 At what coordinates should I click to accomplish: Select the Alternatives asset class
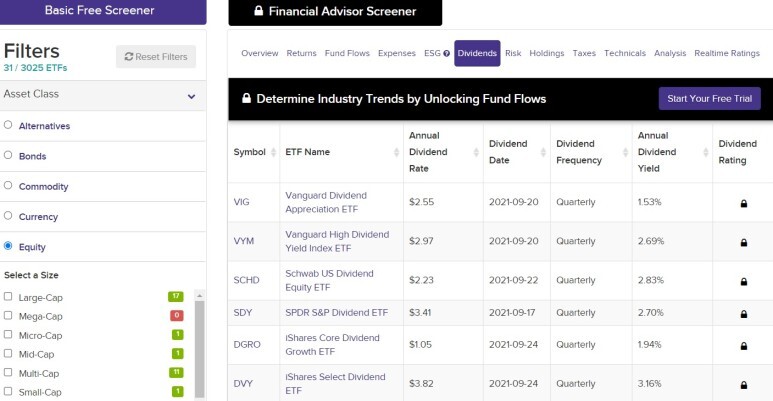click(x=8, y=125)
